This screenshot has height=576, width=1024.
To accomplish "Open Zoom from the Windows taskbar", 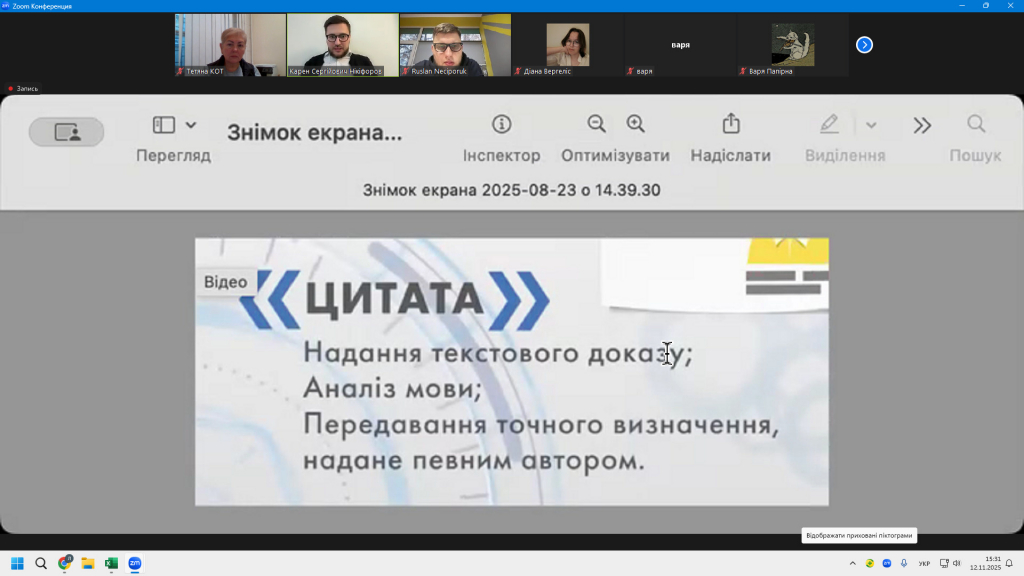I will (135, 563).
